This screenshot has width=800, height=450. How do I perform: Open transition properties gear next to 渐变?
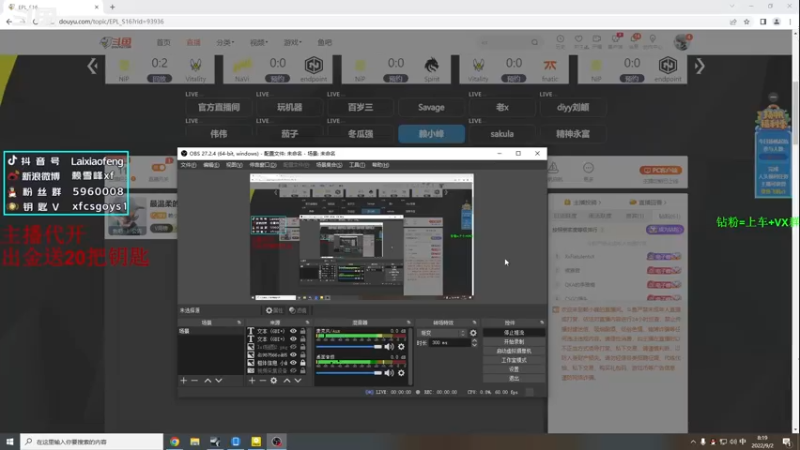pyautogui.click(x=473, y=333)
